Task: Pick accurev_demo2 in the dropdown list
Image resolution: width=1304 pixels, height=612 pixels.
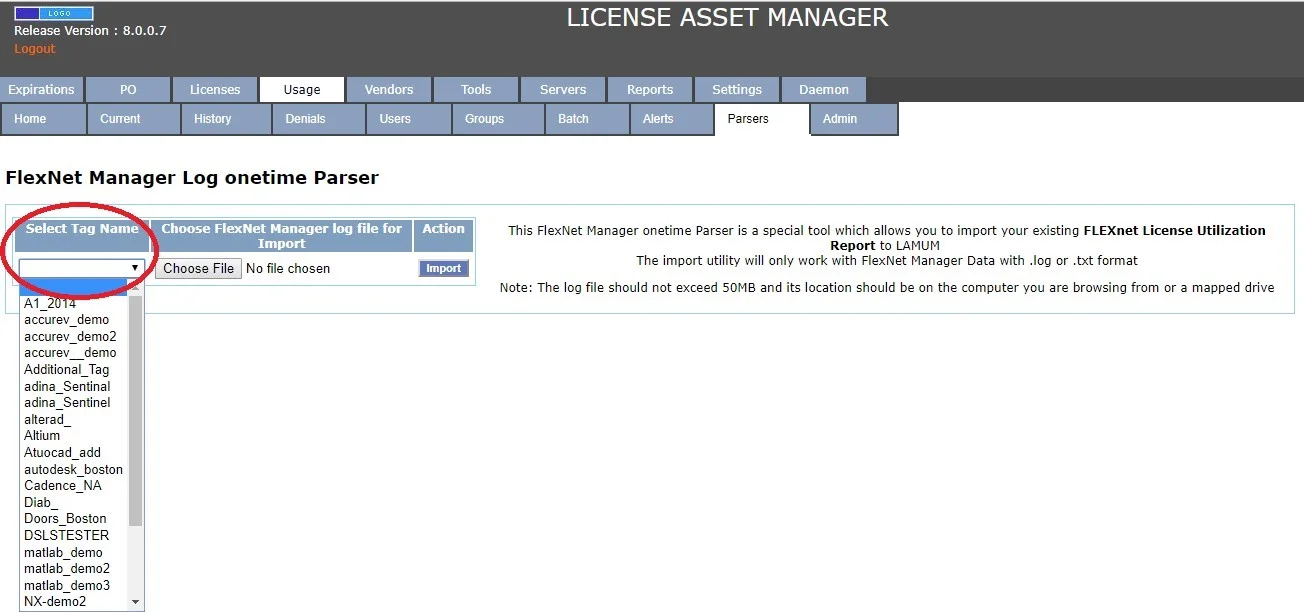Action: pos(75,336)
